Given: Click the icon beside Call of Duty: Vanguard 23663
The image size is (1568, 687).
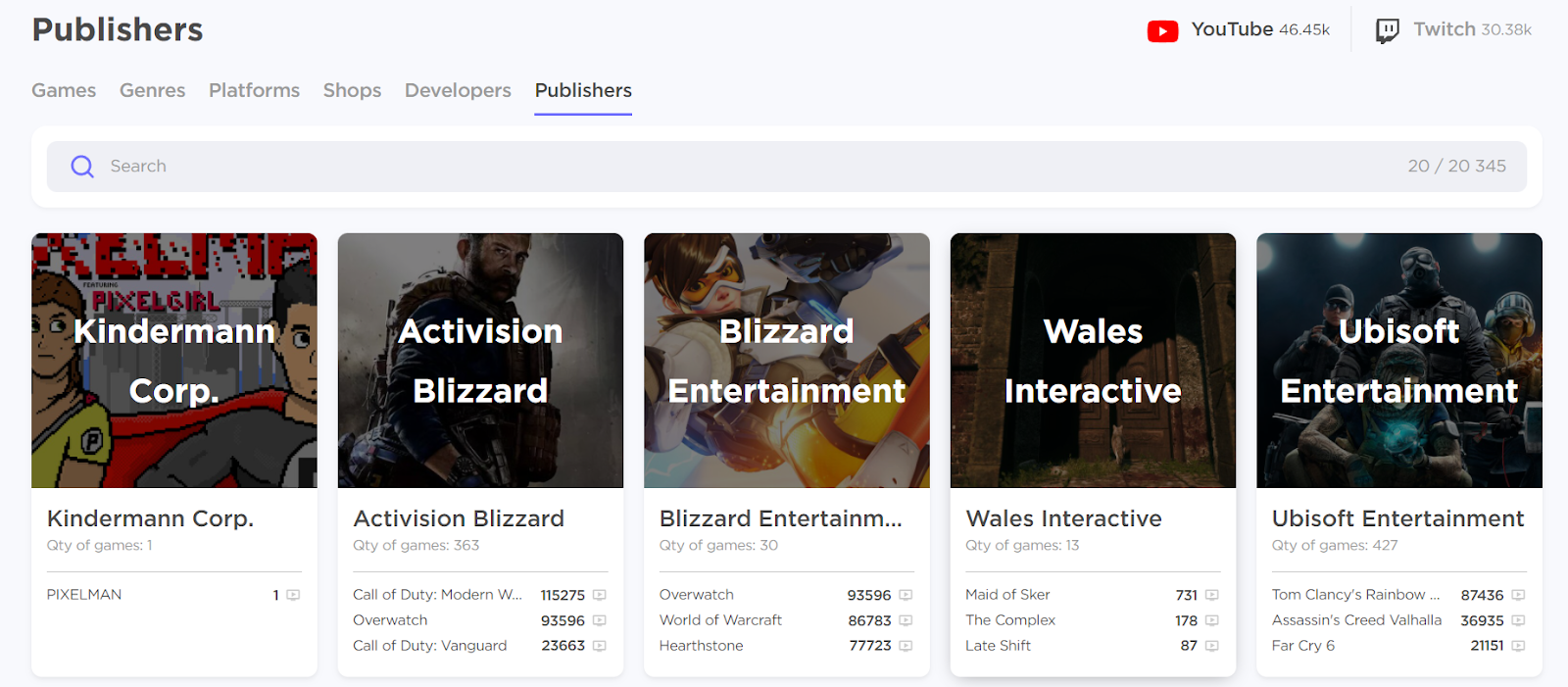Looking at the screenshot, I should click(x=600, y=646).
